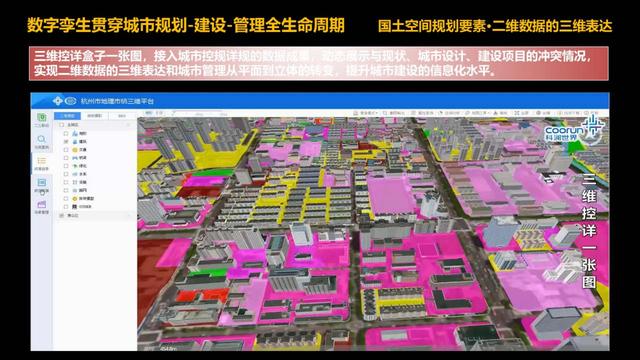Open the purple folder sidebar icon

42,204
